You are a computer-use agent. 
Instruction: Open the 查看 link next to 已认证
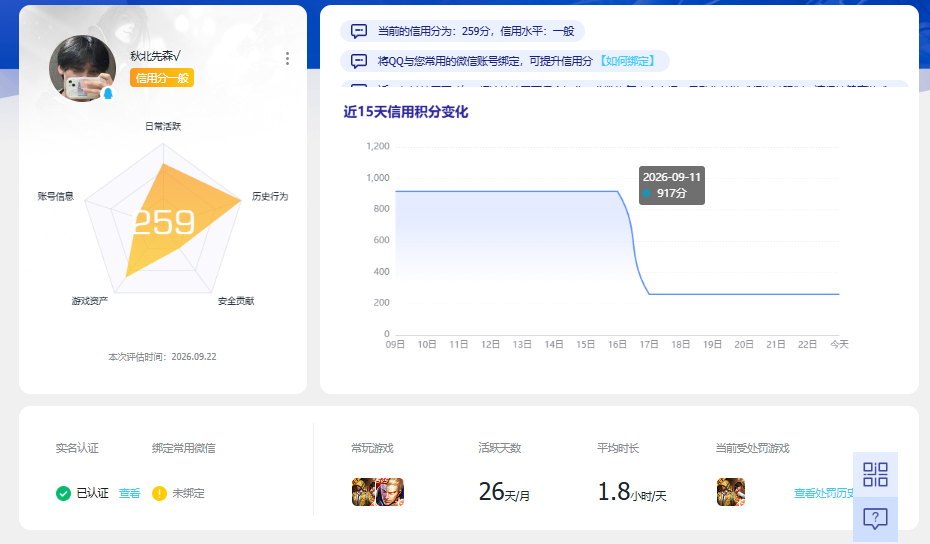[x=129, y=494]
